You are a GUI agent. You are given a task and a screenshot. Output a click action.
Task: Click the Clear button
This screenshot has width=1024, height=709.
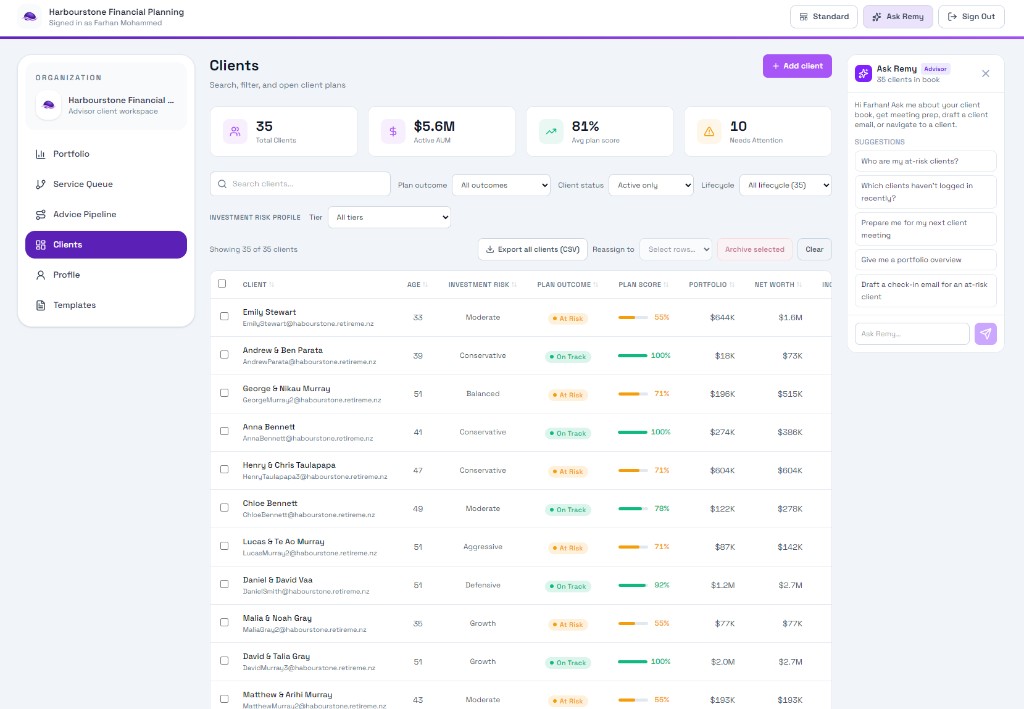(x=814, y=249)
